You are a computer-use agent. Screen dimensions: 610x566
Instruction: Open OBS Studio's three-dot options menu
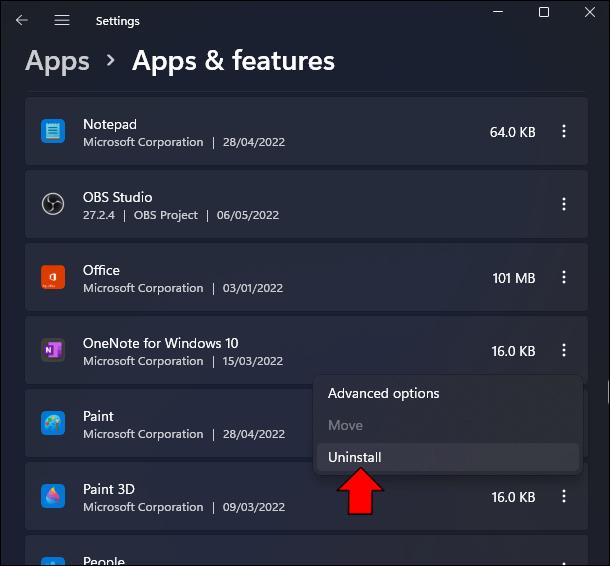coord(564,204)
